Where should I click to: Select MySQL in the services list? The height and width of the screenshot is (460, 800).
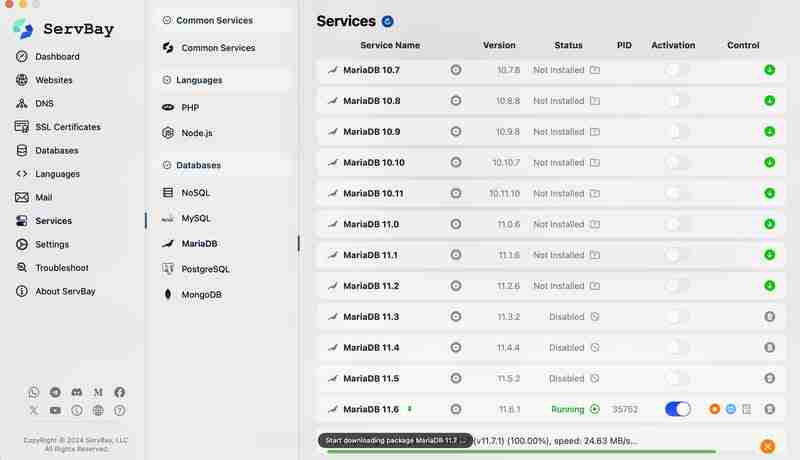[x=196, y=218]
